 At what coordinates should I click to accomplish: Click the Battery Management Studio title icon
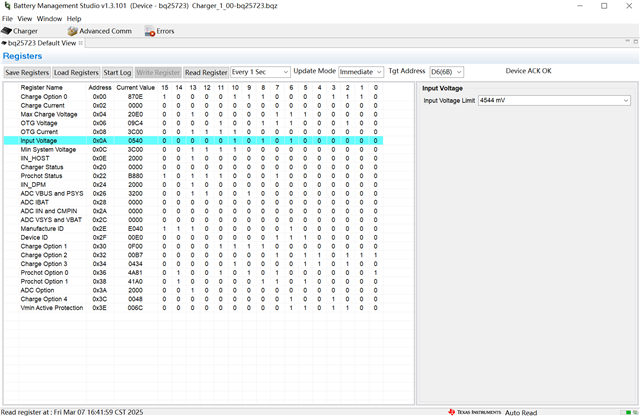pyautogui.click(x=7, y=6)
